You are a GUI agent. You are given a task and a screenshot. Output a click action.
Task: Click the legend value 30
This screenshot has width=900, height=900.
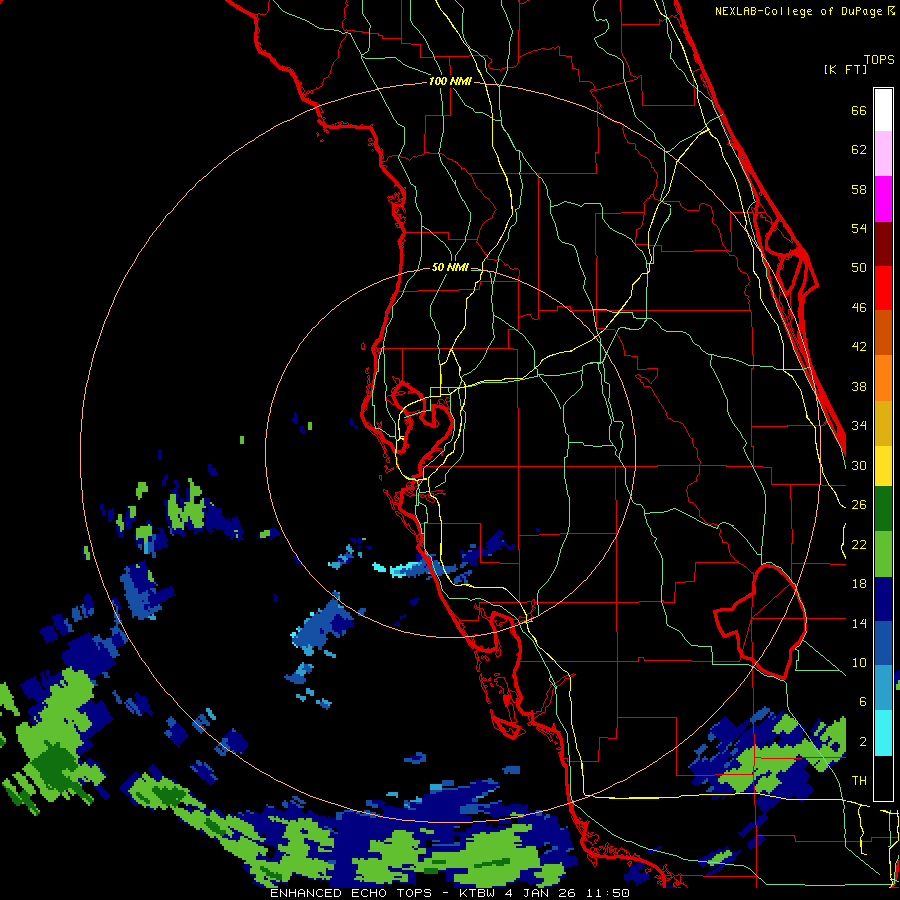click(x=859, y=465)
